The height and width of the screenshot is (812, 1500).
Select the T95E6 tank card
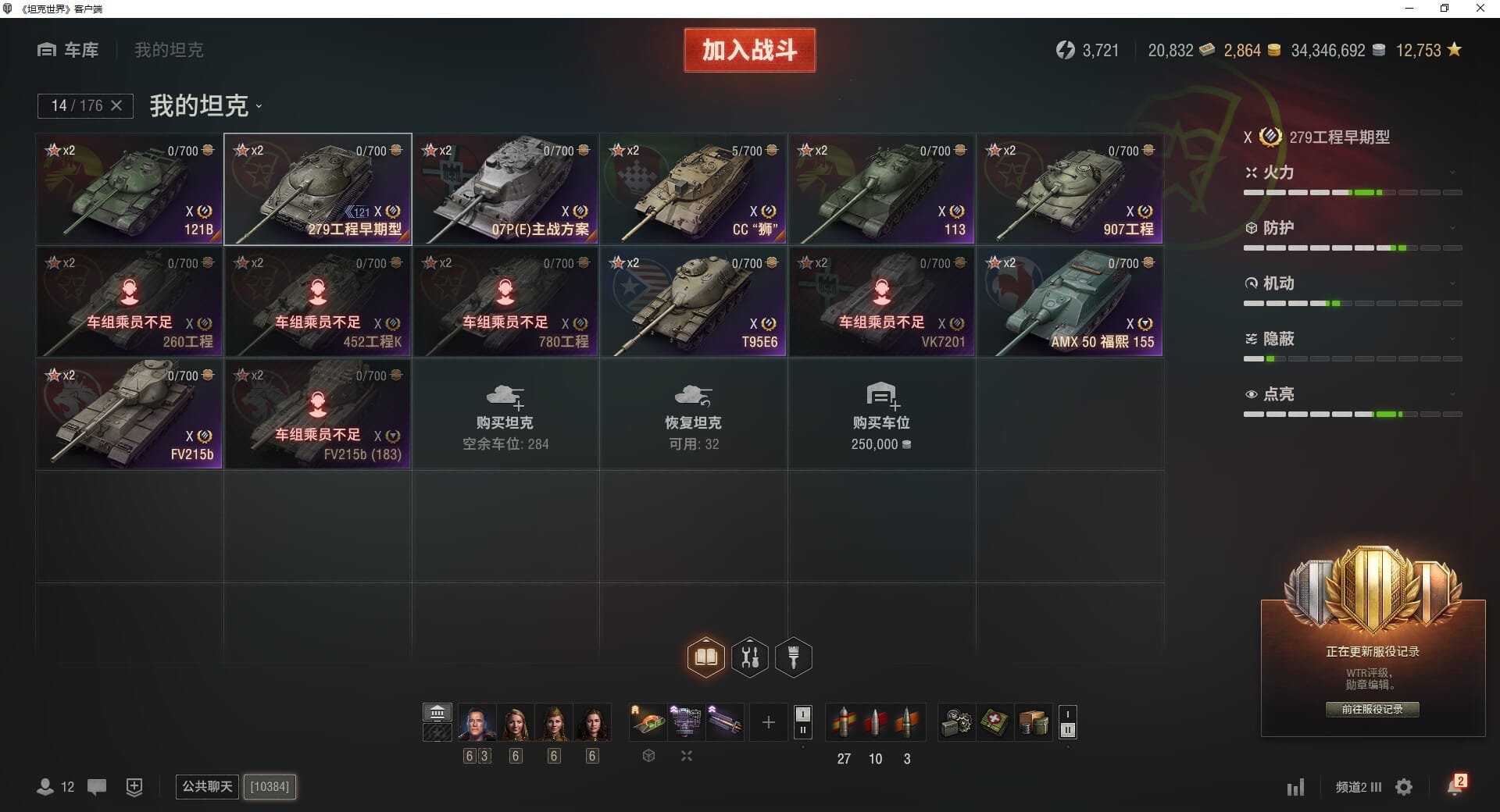click(693, 302)
